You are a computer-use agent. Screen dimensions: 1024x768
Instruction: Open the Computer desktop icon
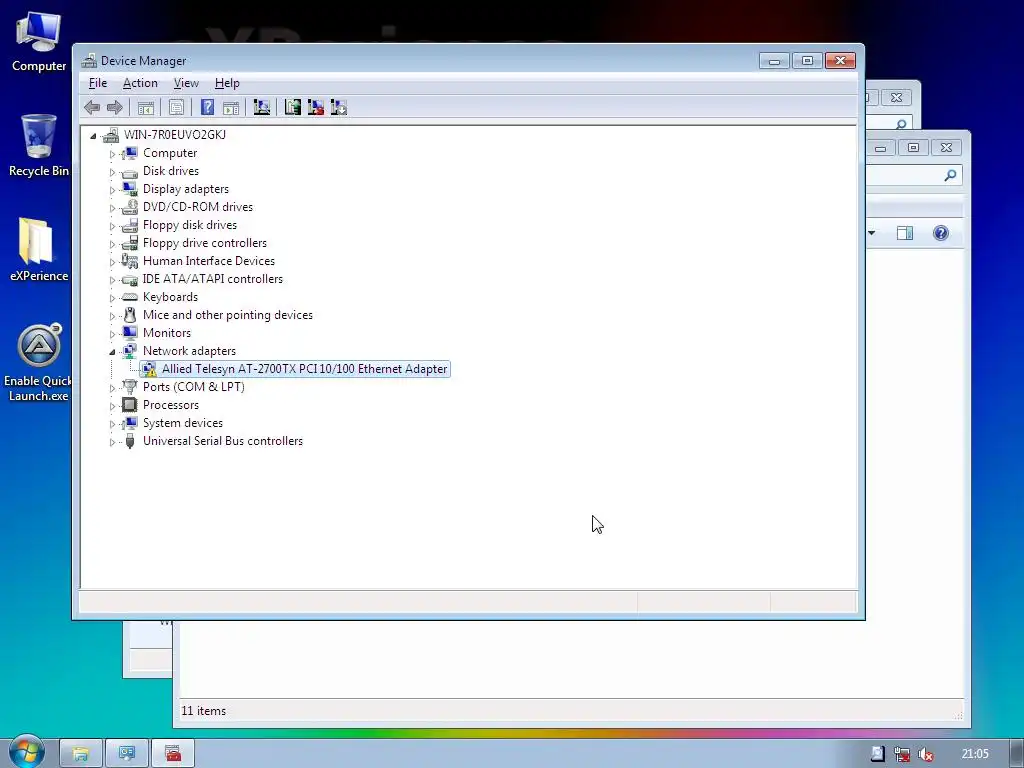[x=39, y=41]
